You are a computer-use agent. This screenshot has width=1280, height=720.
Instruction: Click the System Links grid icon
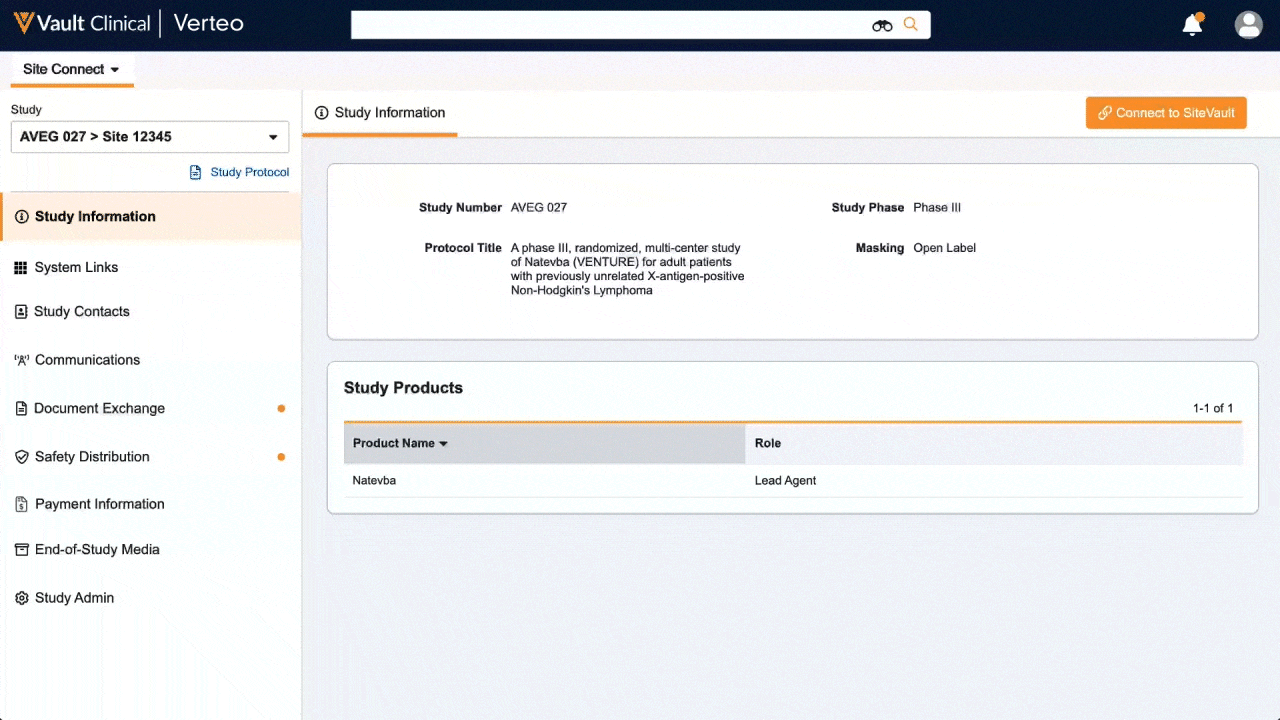[21, 268]
